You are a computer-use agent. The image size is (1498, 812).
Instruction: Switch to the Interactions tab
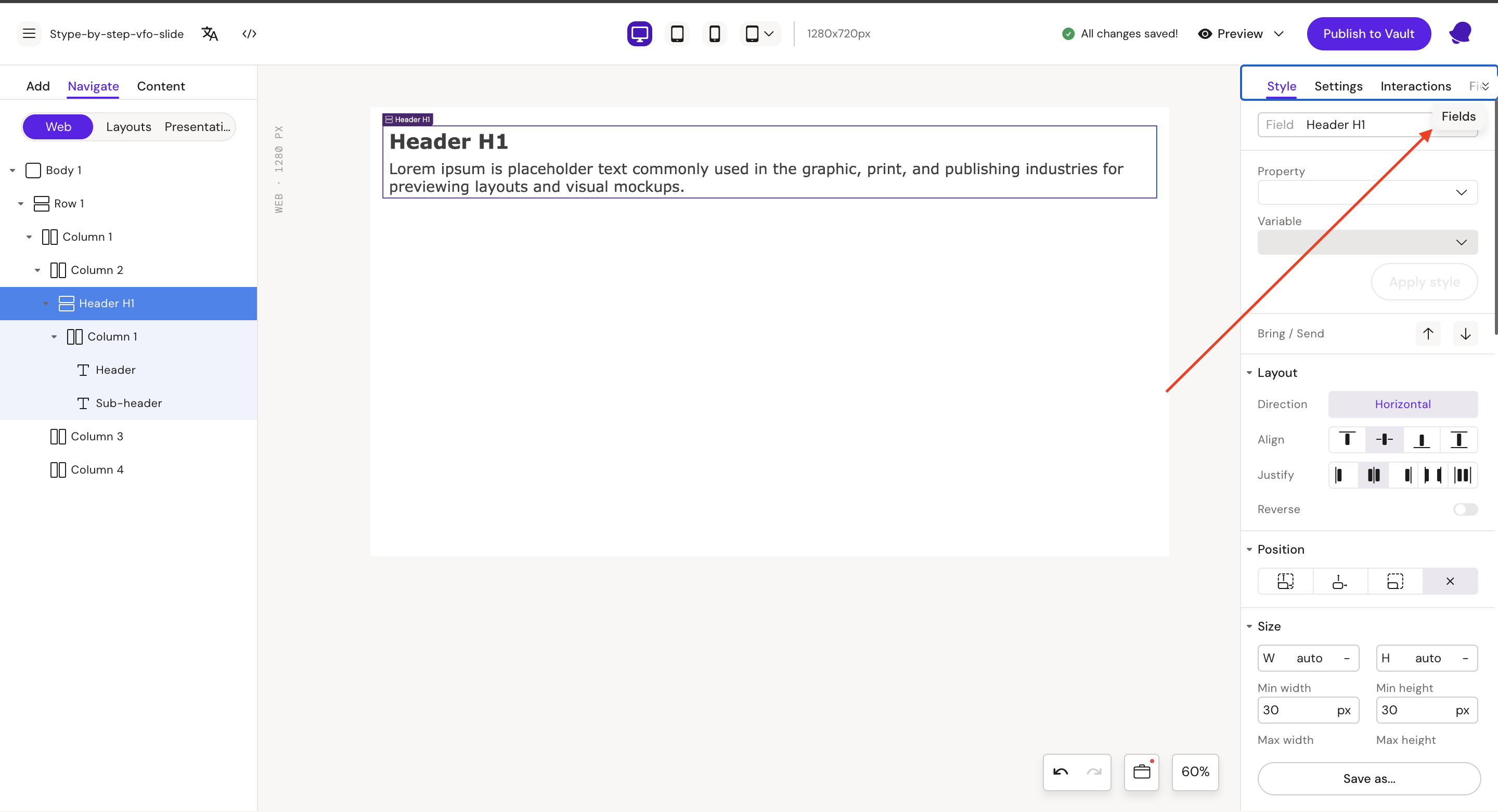coord(1415,86)
